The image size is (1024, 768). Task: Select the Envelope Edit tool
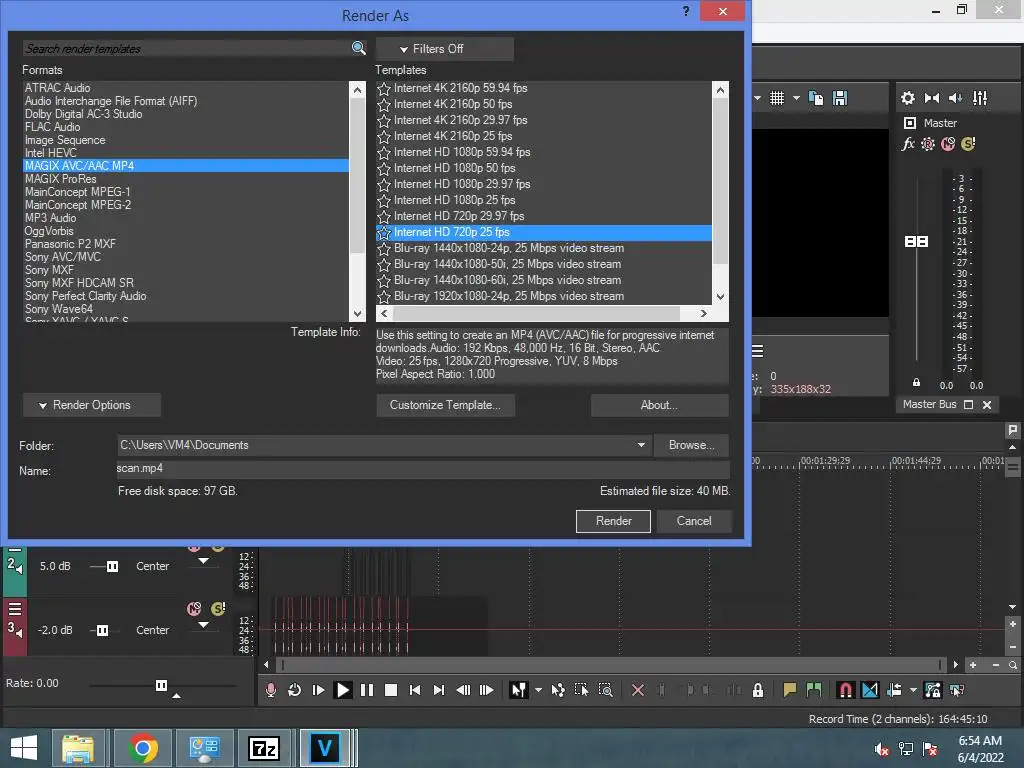[x=558, y=690]
